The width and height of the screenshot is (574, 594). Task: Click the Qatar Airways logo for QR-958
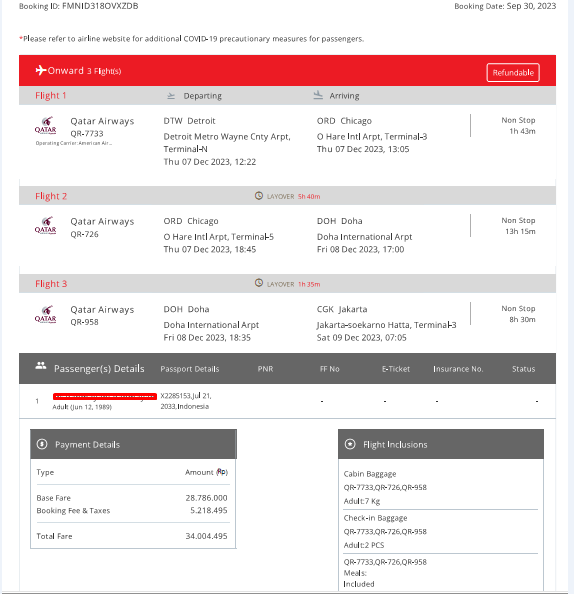pos(45,314)
